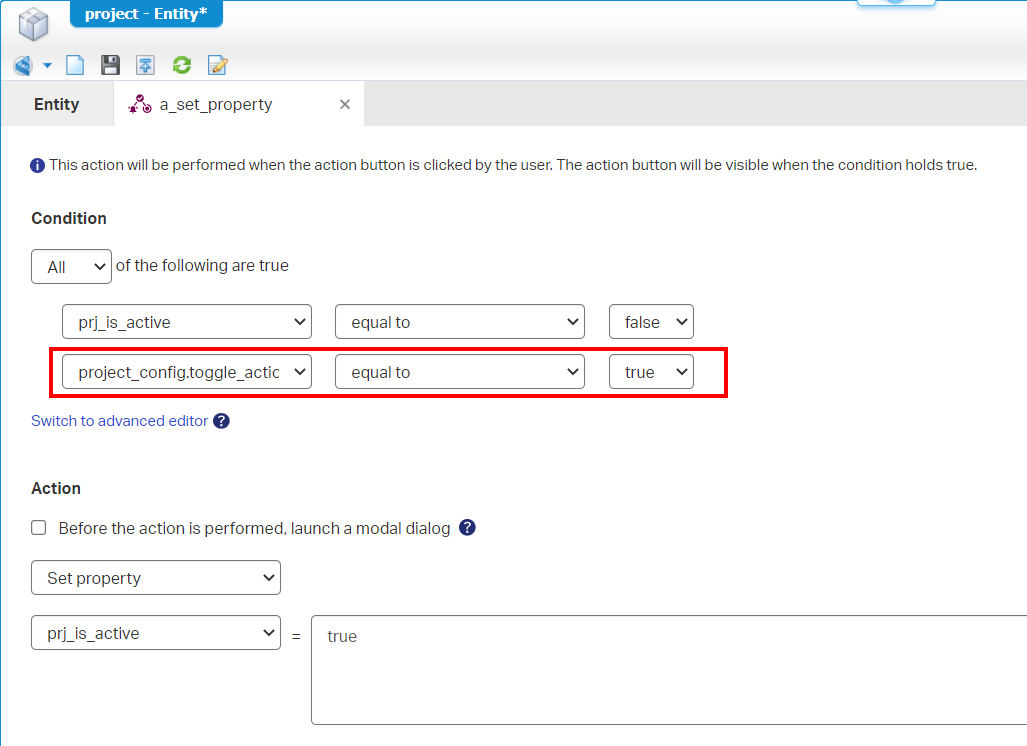Switch to the Entity tab

point(56,104)
